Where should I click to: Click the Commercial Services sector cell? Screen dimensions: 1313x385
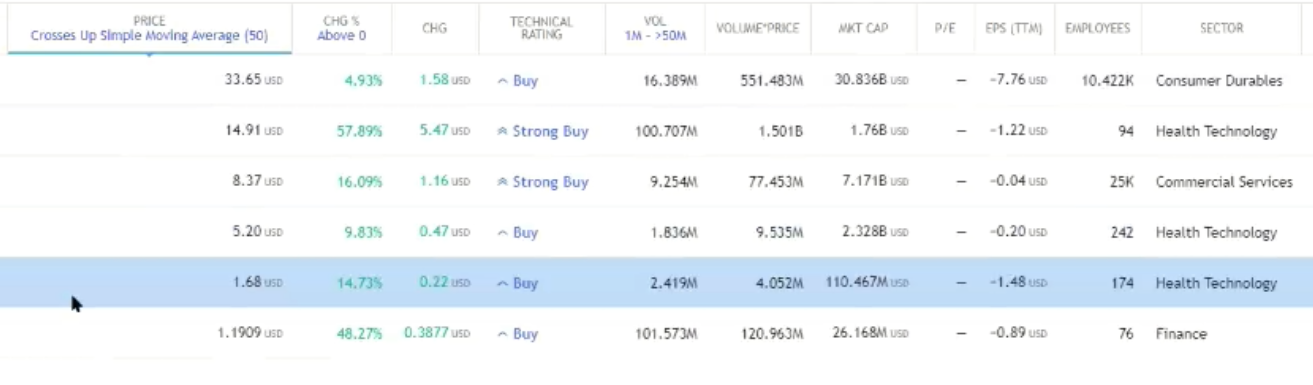[1224, 182]
